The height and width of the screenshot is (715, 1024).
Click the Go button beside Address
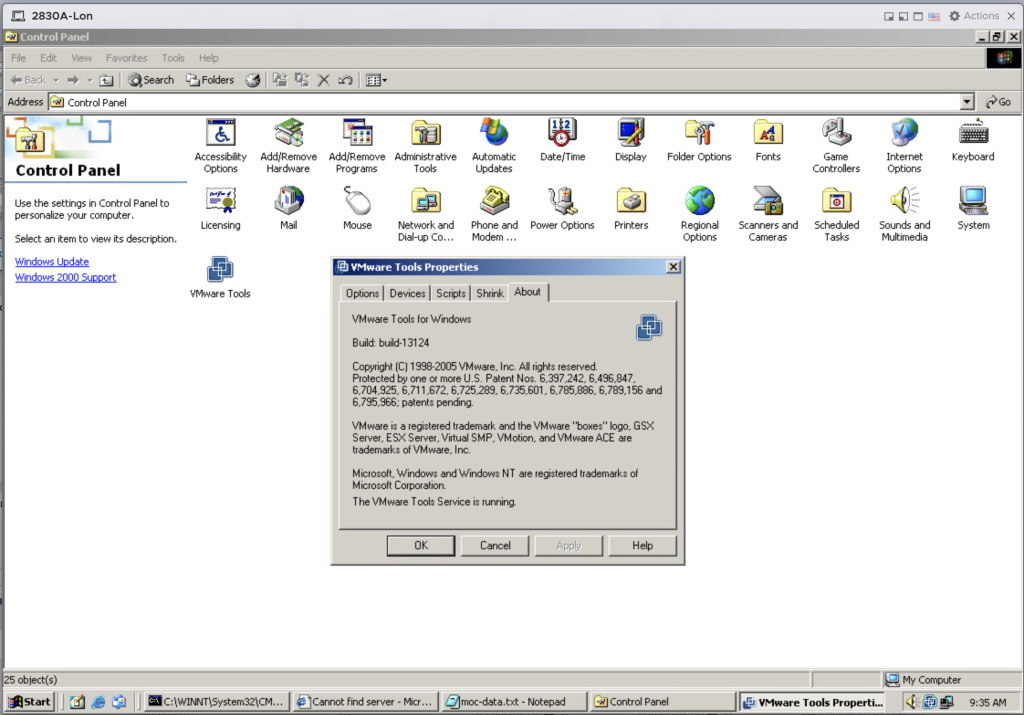[x=999, y=102]
